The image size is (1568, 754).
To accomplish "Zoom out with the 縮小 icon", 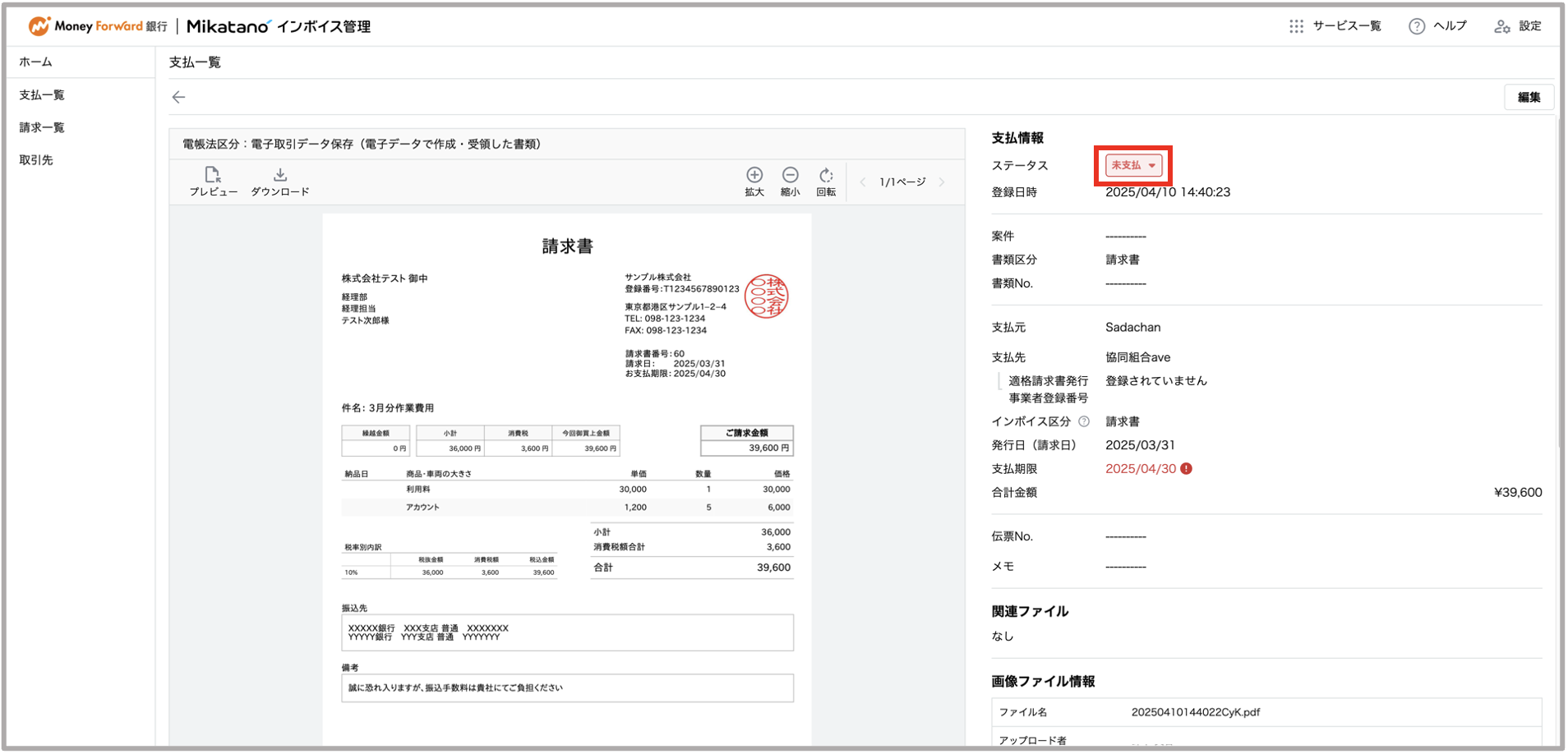I will (790, 174).
